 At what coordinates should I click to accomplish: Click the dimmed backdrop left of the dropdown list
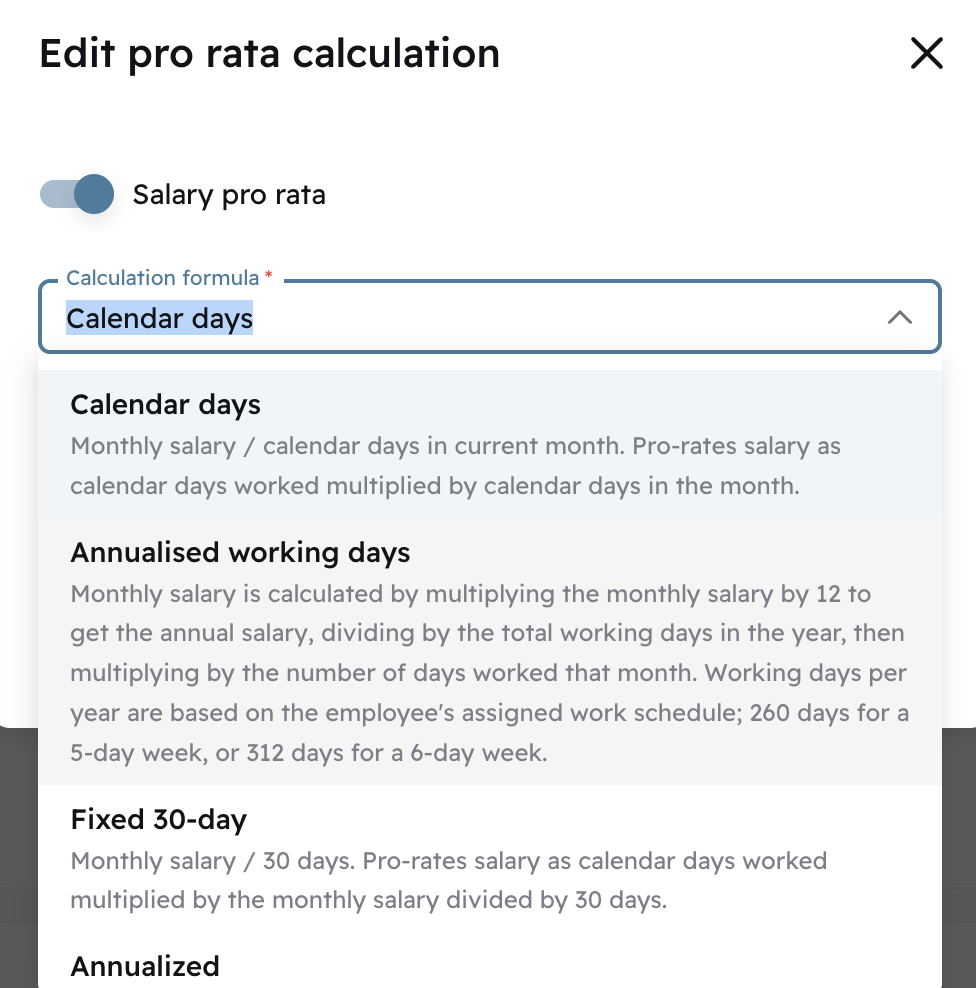tap(18, 850)
